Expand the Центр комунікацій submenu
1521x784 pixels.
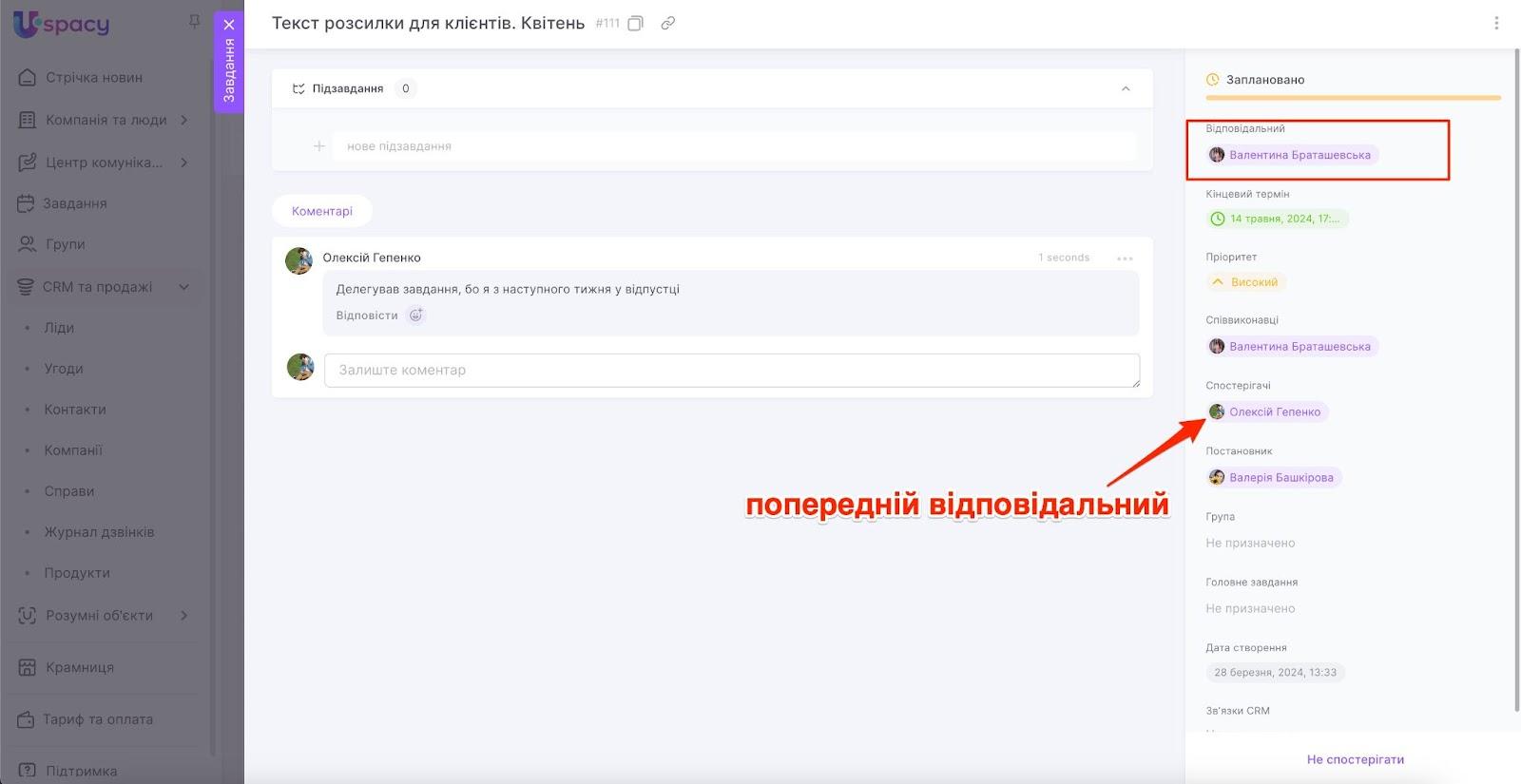[184, 163]
